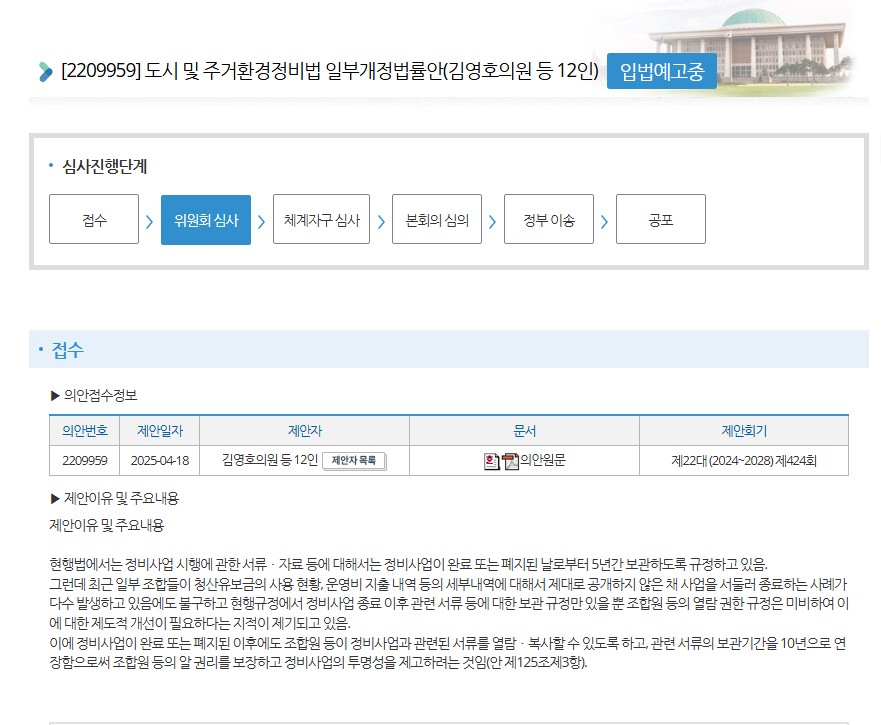Click the chevron after 체계자구 심사

click(379, 219)
